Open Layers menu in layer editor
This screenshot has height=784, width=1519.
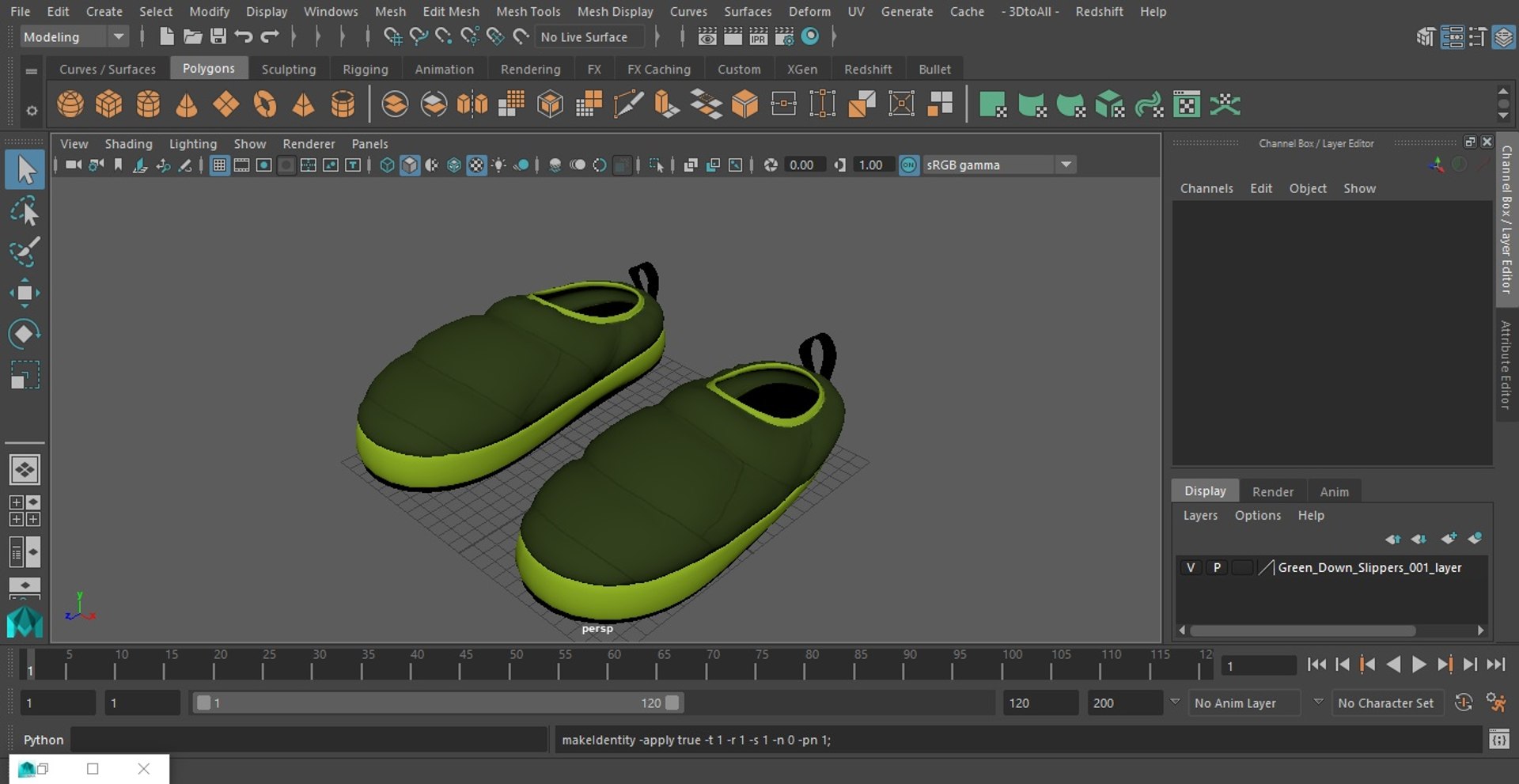click(x=1199, y=515)
